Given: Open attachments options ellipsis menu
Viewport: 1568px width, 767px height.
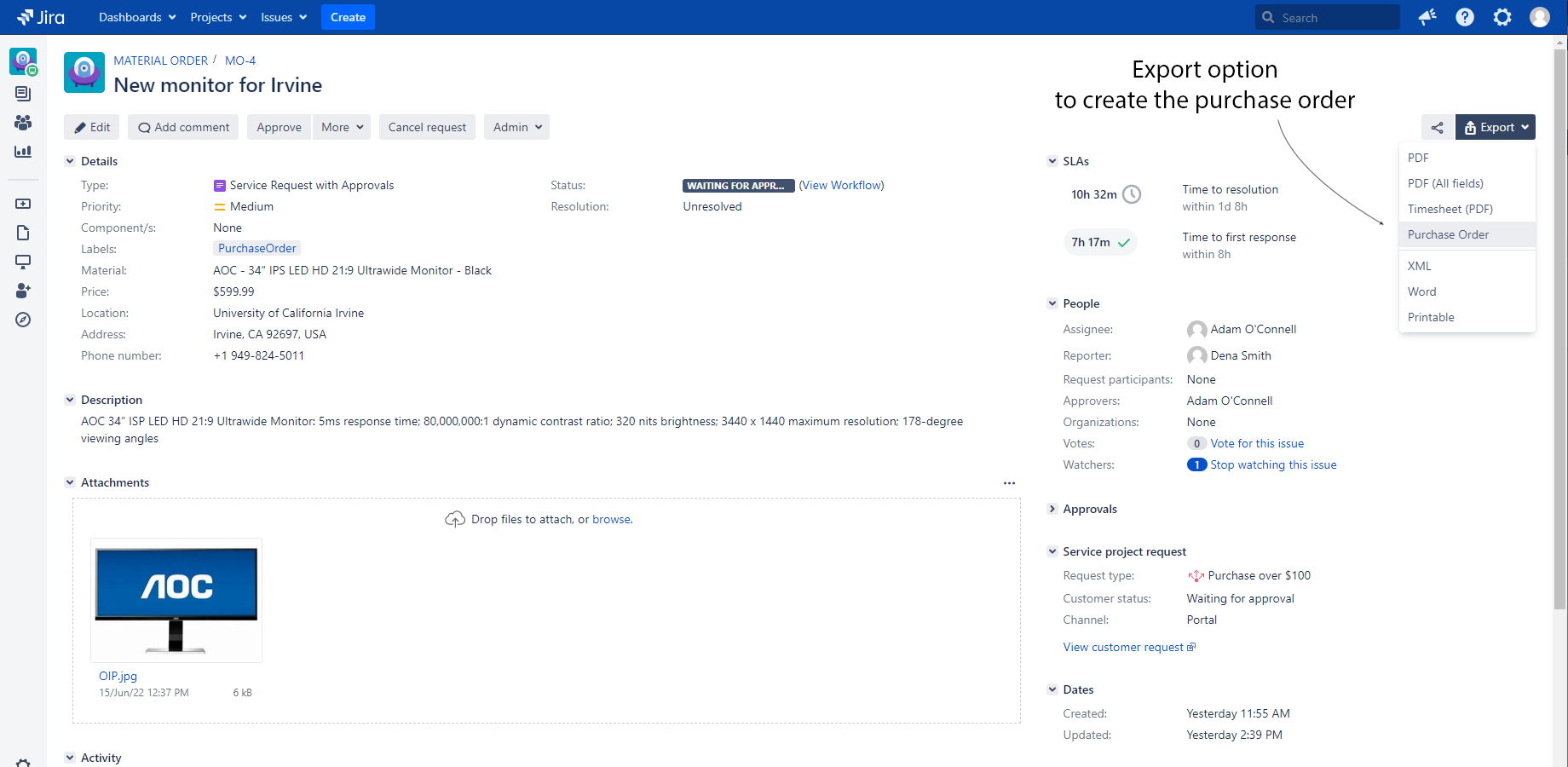Looking at the screenshot, I should 1009,483.
